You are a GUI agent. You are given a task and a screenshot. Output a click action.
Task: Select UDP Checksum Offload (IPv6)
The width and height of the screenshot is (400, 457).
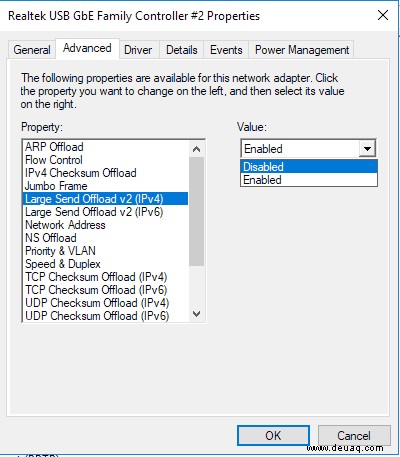[106, 316]
